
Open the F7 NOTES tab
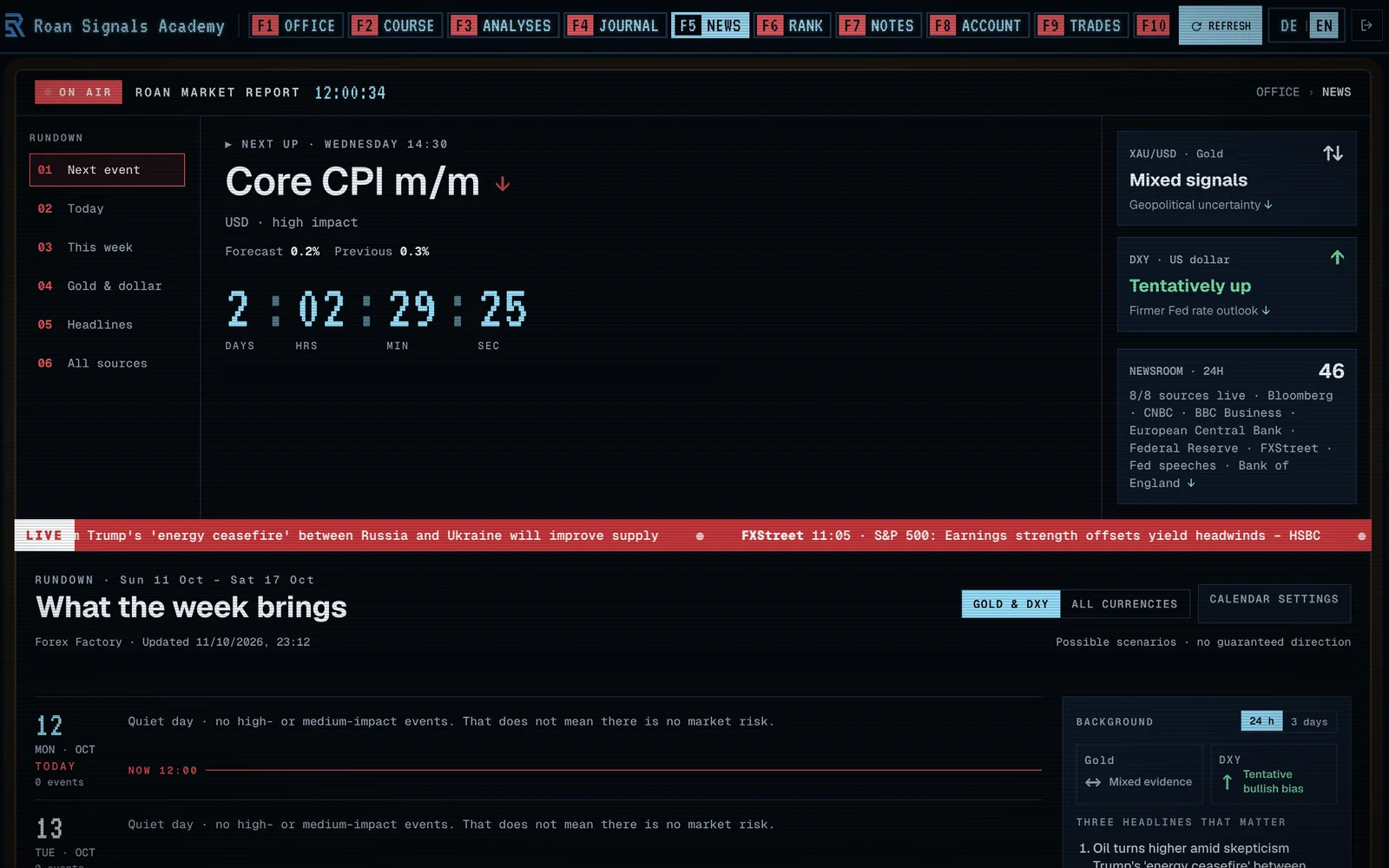click(x=879, y=26)
